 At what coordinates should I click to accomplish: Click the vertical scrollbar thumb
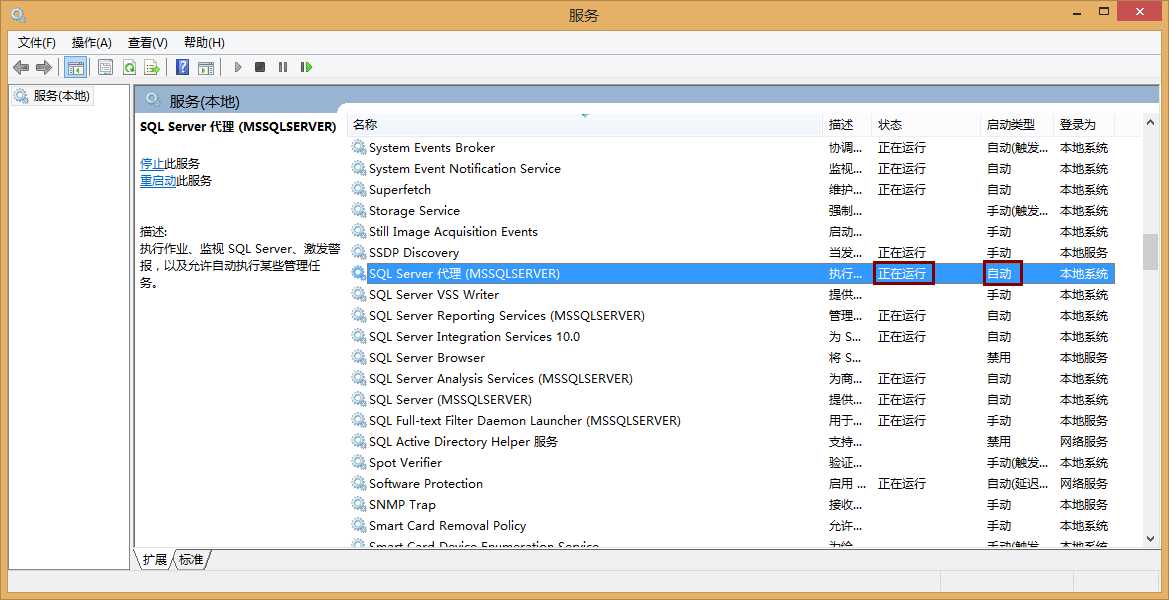pos(1150,252)
